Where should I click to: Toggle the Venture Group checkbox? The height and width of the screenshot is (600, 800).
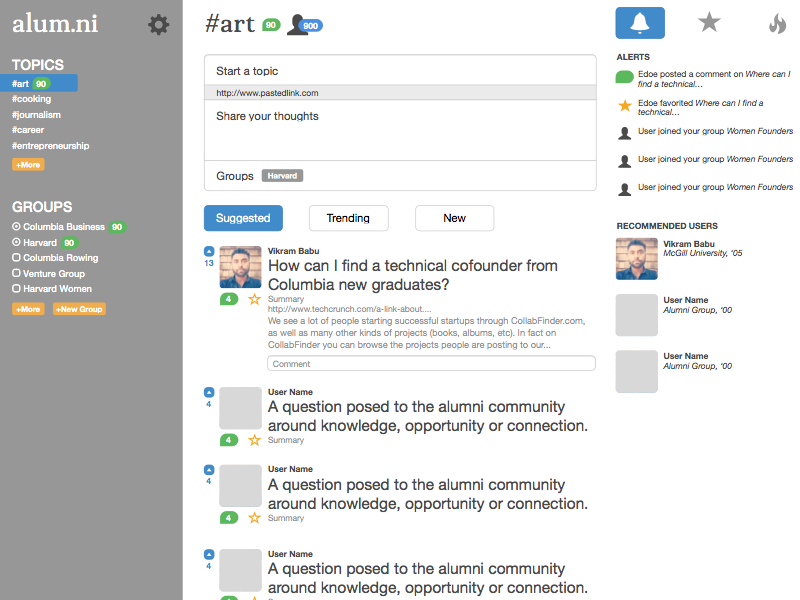pyautogui.click(x=16, y=273)
